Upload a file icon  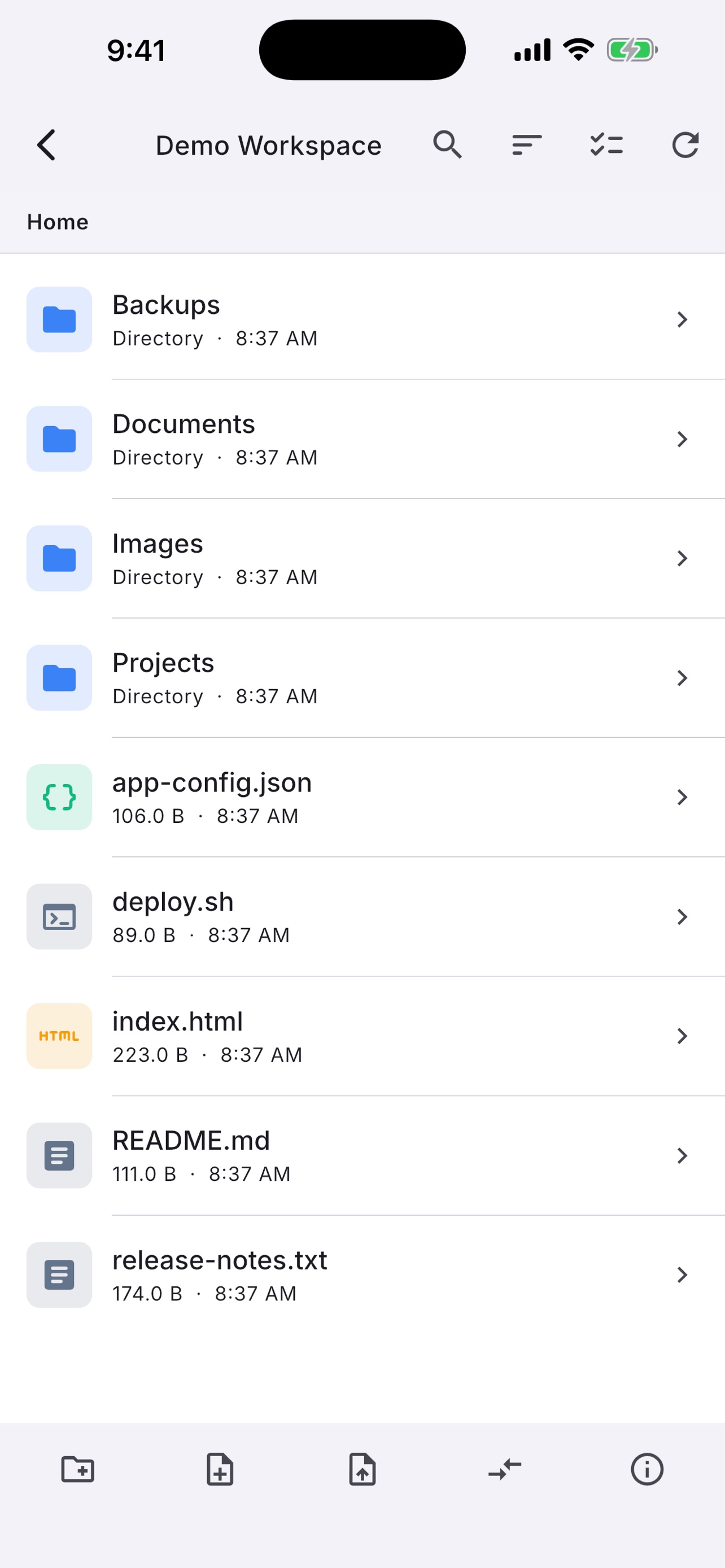(362, 1469)
